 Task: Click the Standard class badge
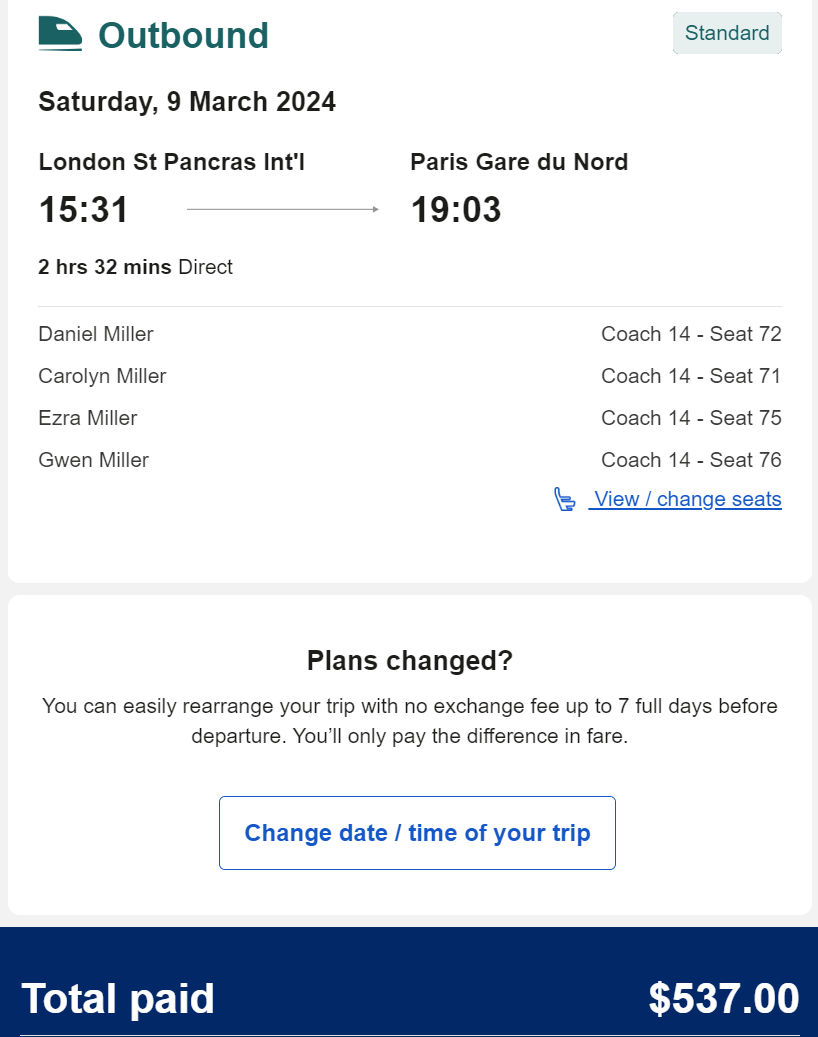click(727, 33)
